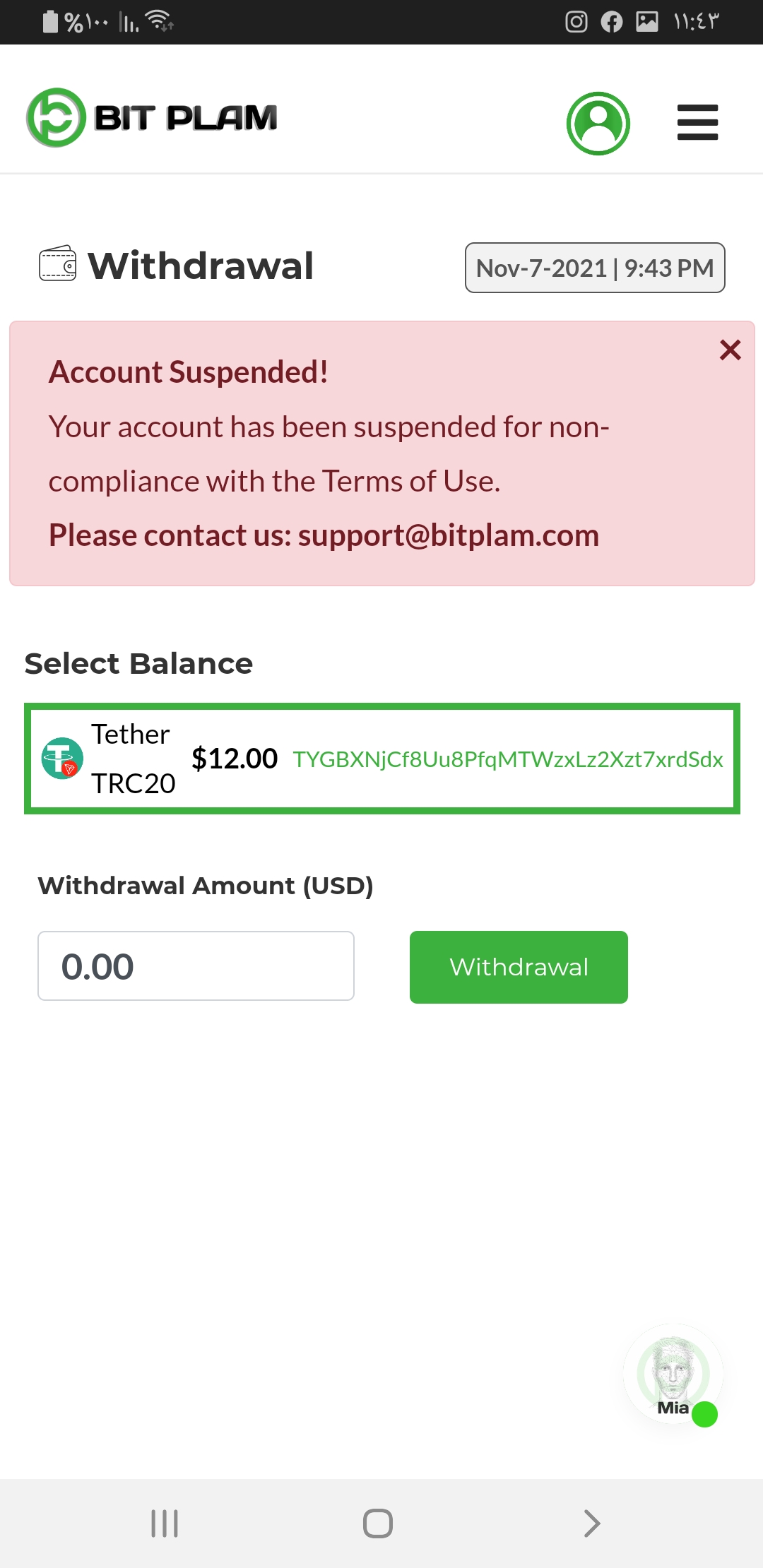Viewport: 763px width, 1568px height.
Task: Tap the gallery image notification icon
Action: pos(647,22)
